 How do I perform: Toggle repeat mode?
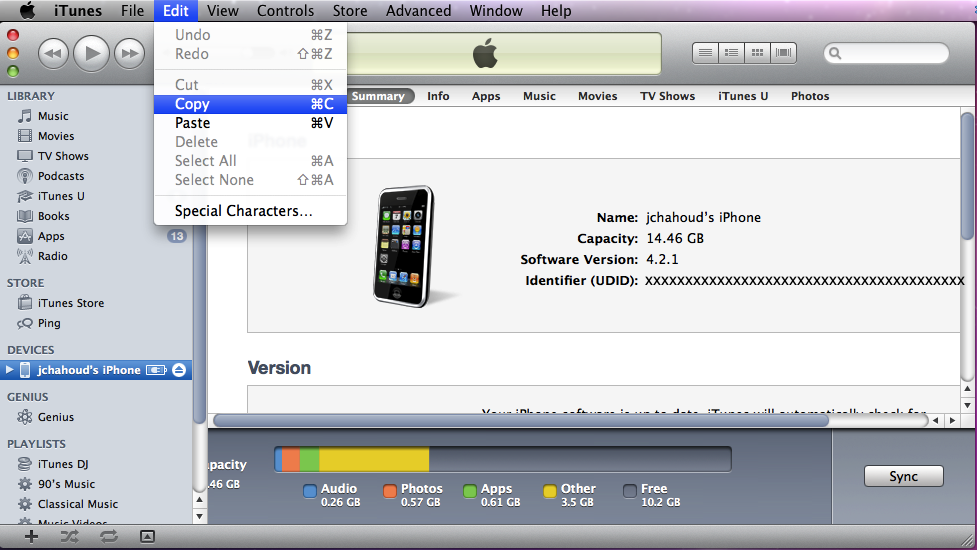(x=109, y=537)
